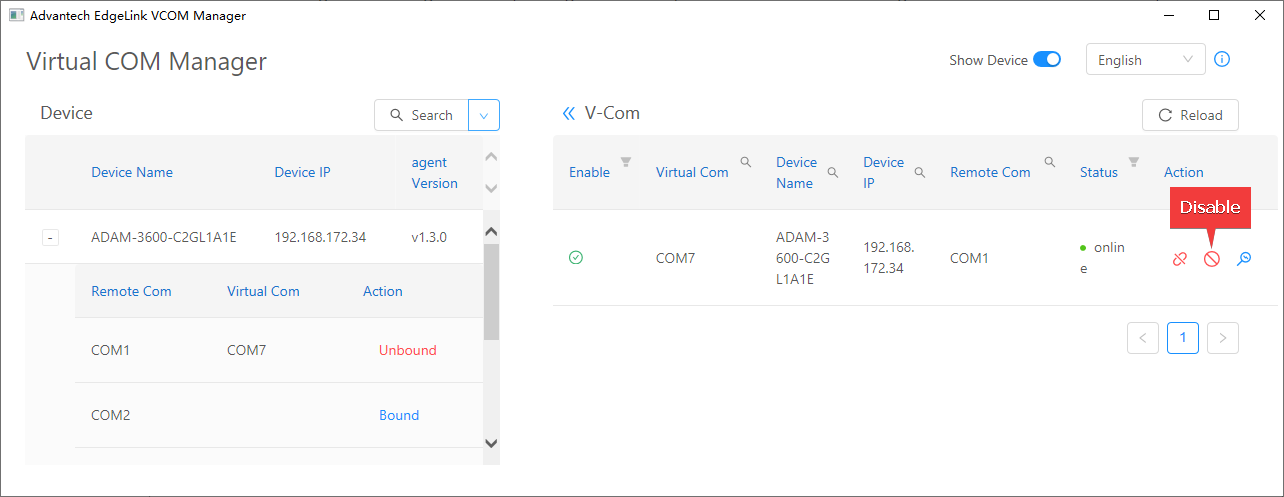Click the green enabled check for COM7
This screenshot has height=497, width=1284.
tap(576, 258)
